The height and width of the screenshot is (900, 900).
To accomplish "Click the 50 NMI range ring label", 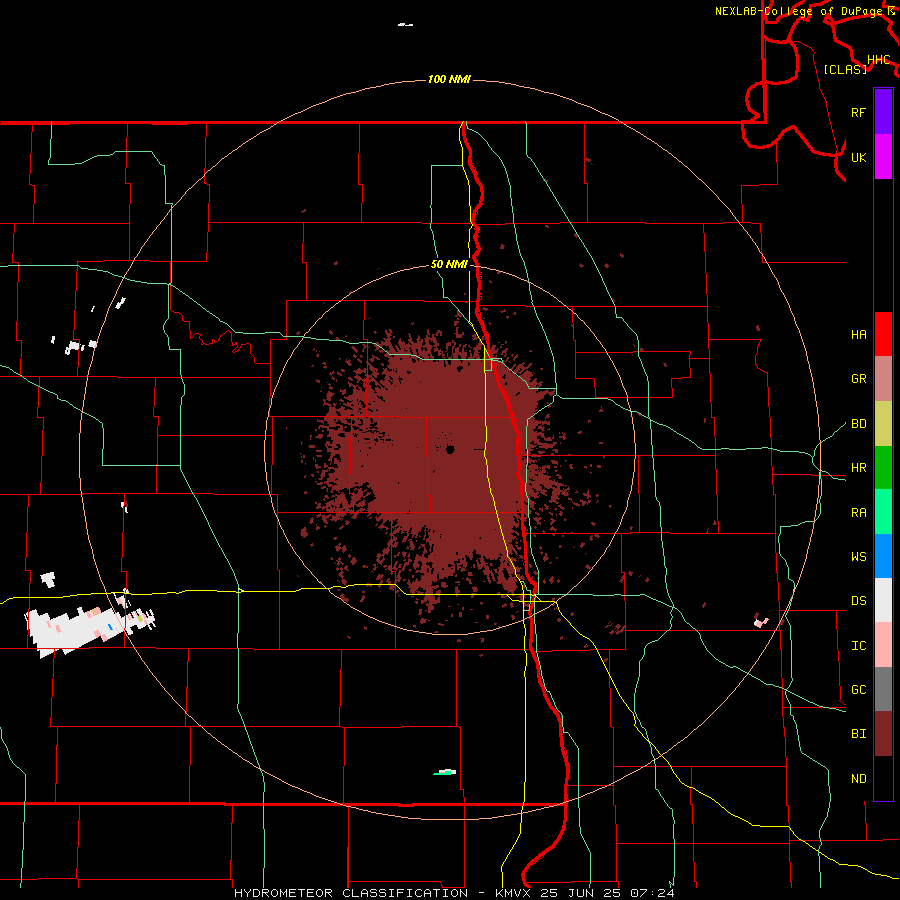I will tap(449, 265).
